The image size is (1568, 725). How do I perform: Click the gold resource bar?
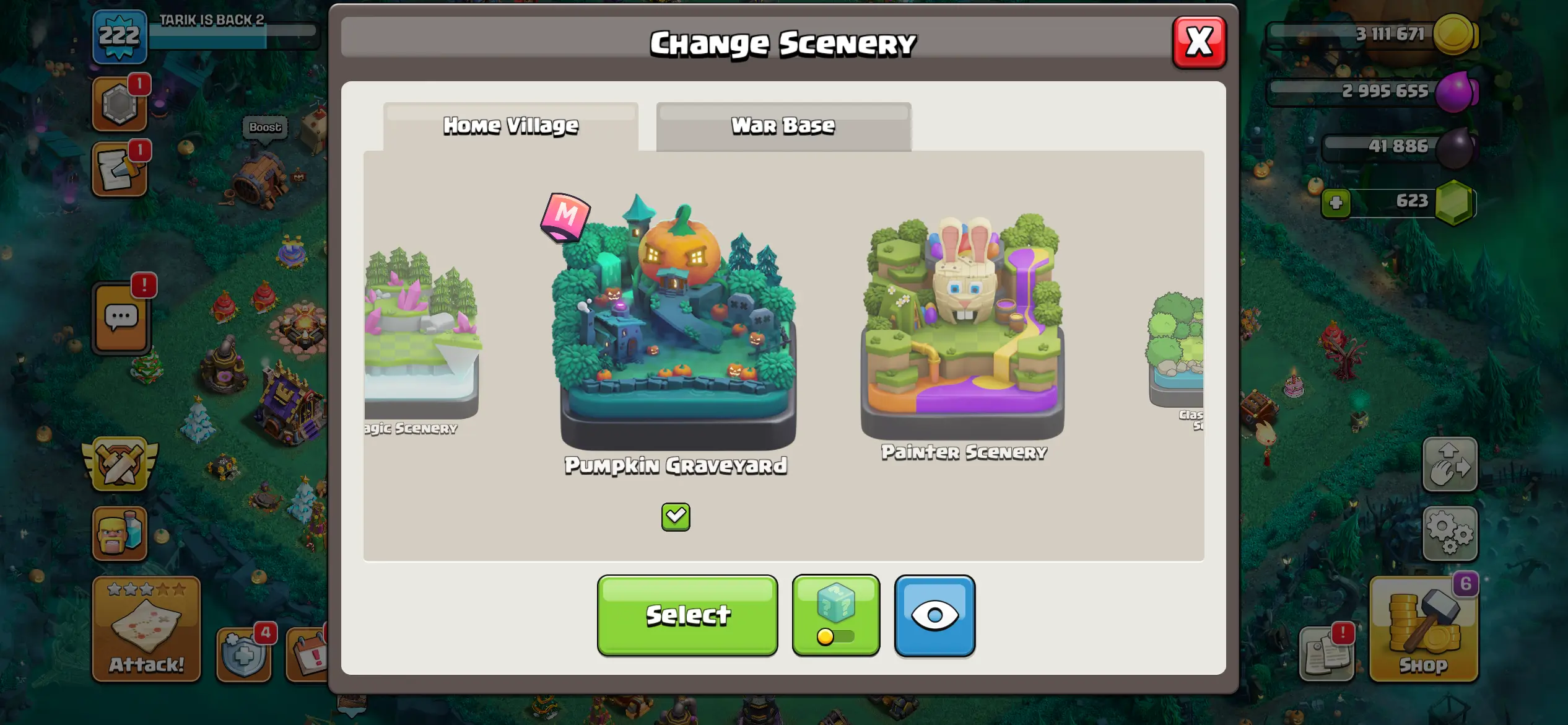click(x=1373, y=35)
